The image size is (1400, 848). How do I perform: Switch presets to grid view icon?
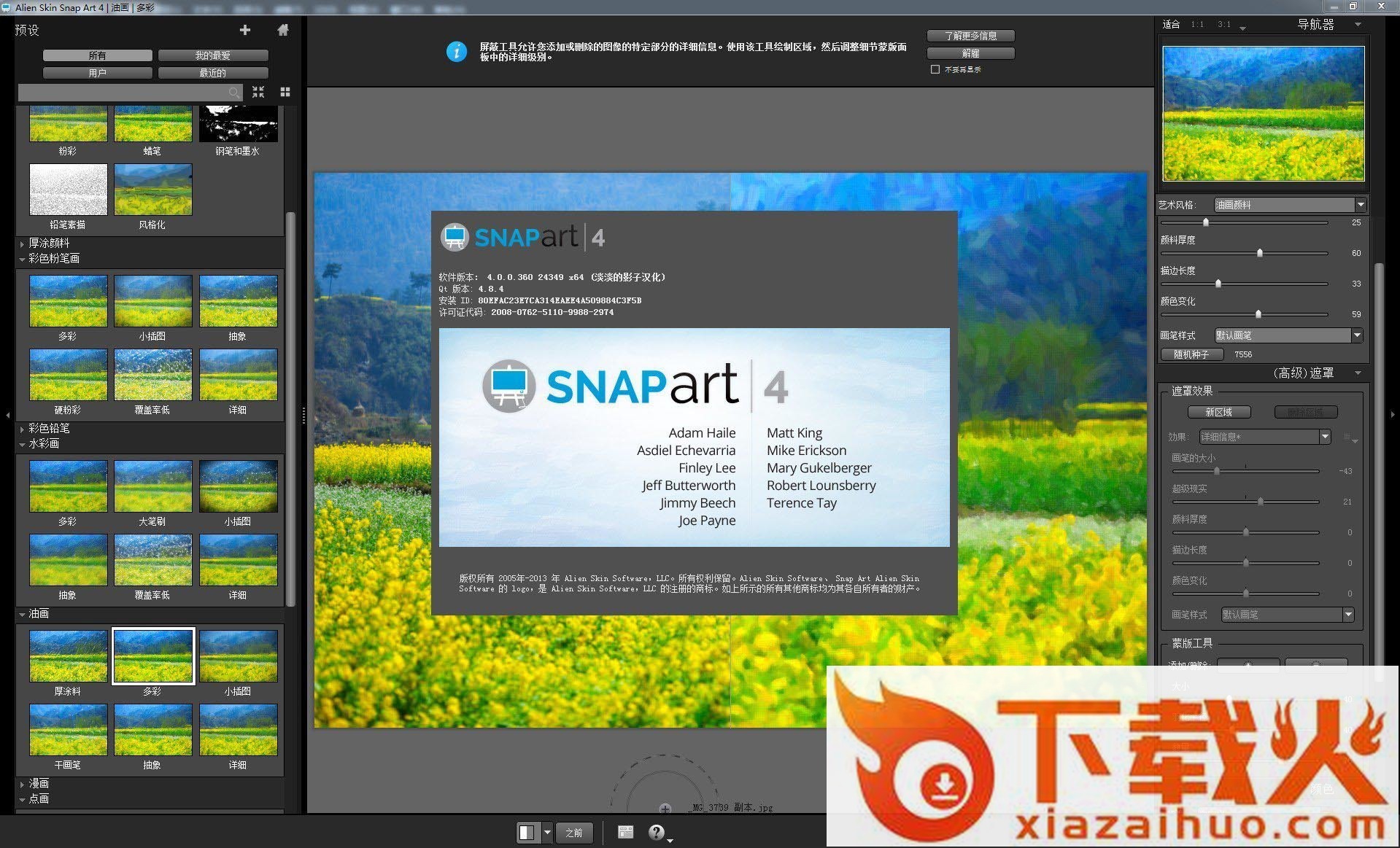pyautogui.click(x=285, y=92)
